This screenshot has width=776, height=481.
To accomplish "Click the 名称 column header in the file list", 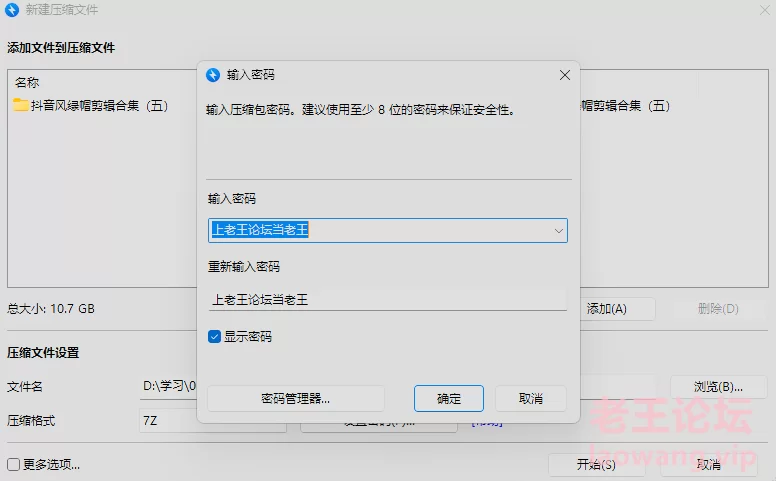I will 27,83.
